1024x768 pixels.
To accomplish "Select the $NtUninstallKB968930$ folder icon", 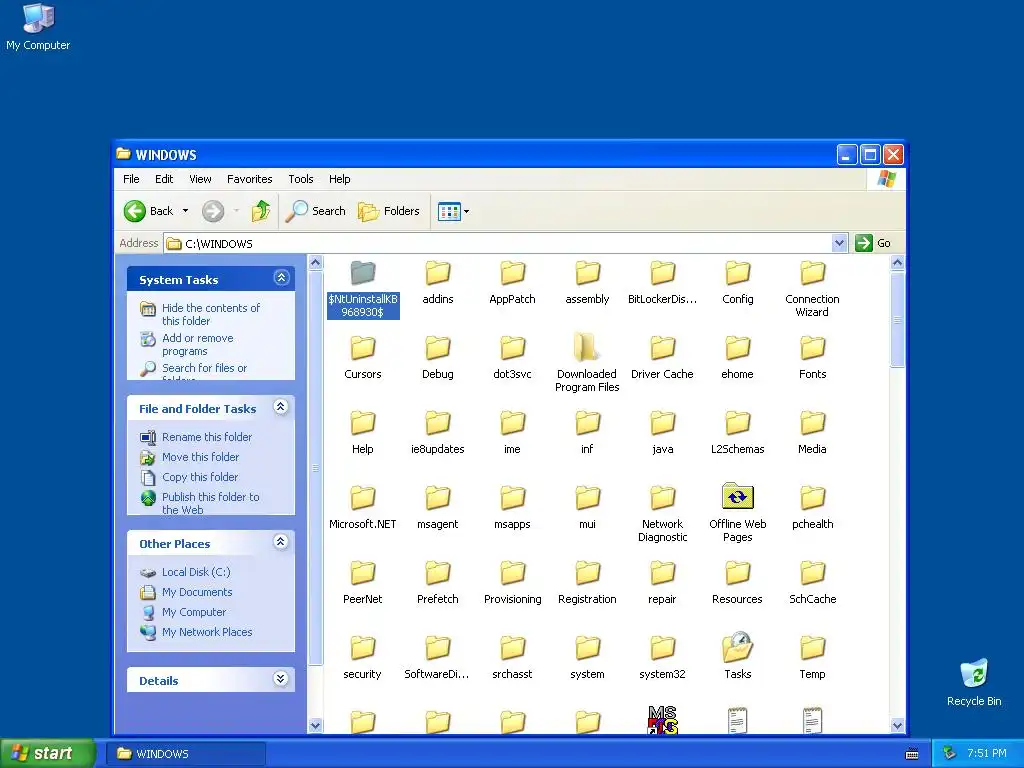I will click(362, 273).
